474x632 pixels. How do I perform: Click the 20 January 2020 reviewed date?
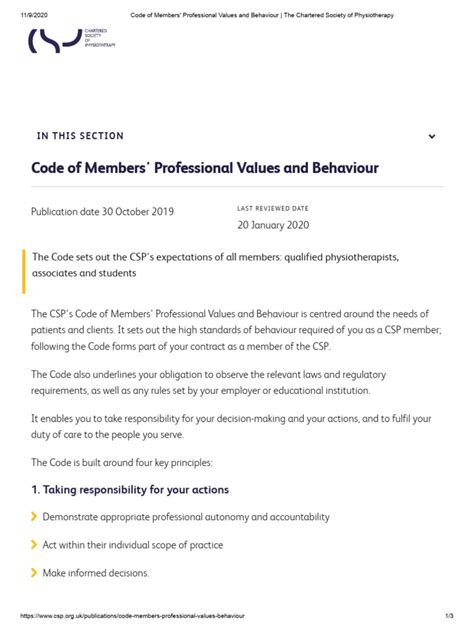pyautogui.click(x=273, y=225)
